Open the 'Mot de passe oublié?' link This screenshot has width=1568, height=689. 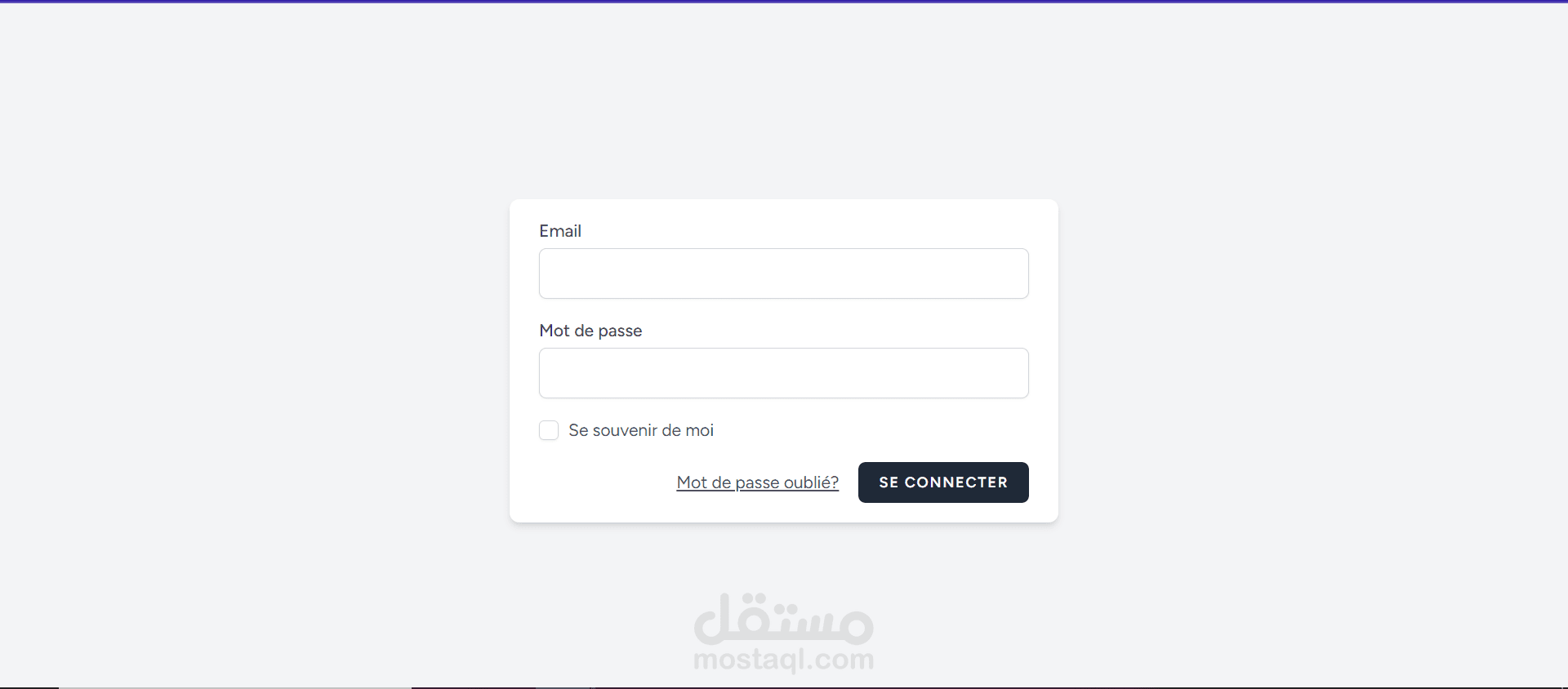tap(758, 482)
